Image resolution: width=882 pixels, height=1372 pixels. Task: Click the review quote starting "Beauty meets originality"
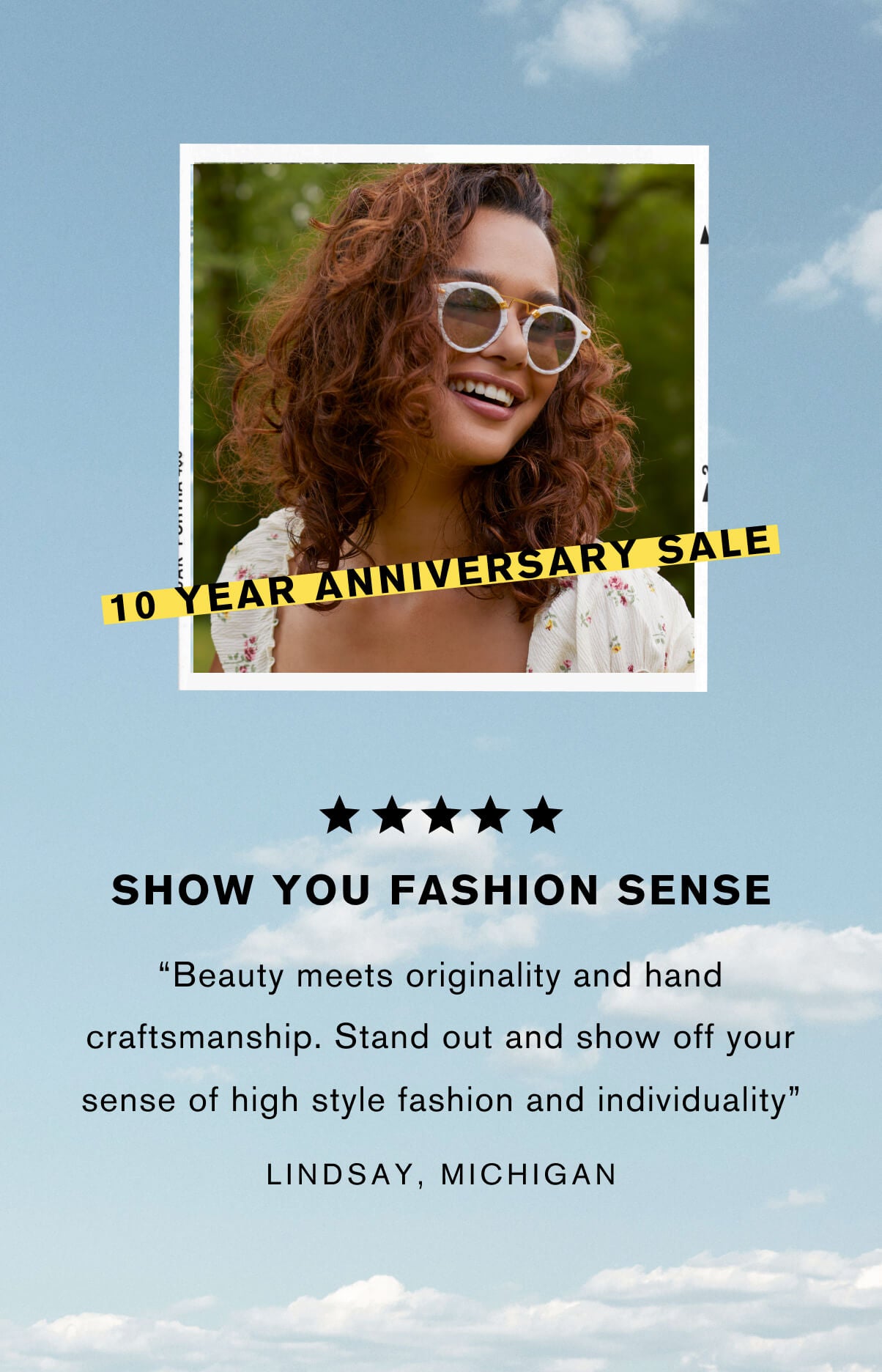tap(440, 1039)
